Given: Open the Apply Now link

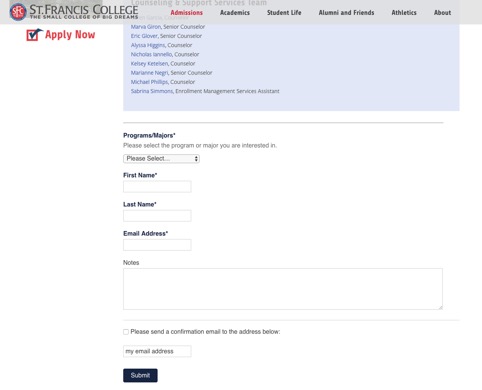Looking at the screenshot, I should click(70, 35).
